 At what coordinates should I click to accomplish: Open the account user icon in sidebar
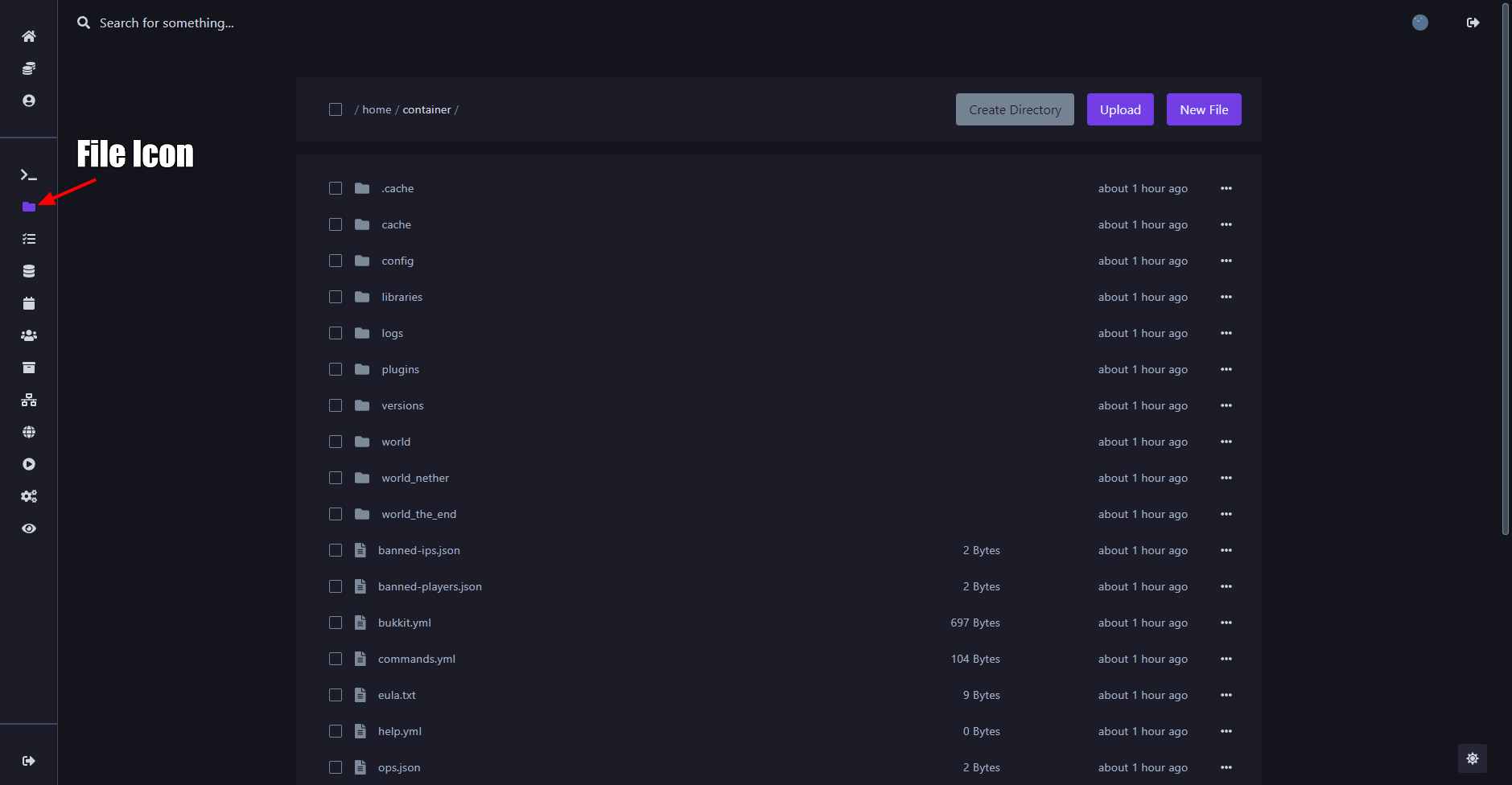[x=29, y=101]
